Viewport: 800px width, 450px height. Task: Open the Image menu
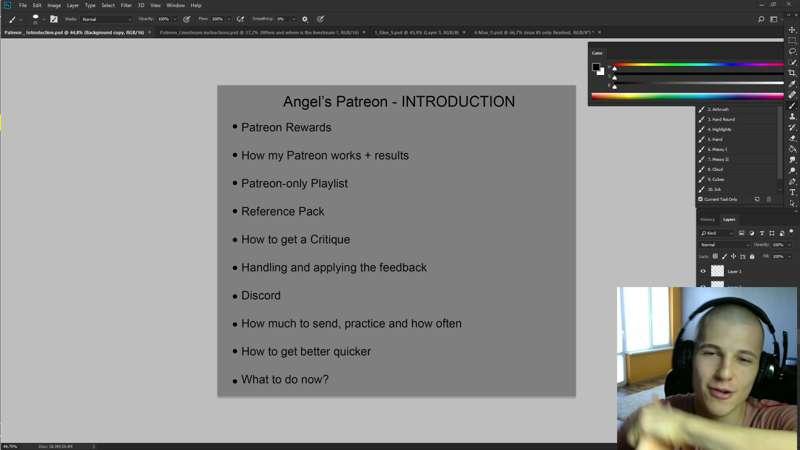[54, 5]
